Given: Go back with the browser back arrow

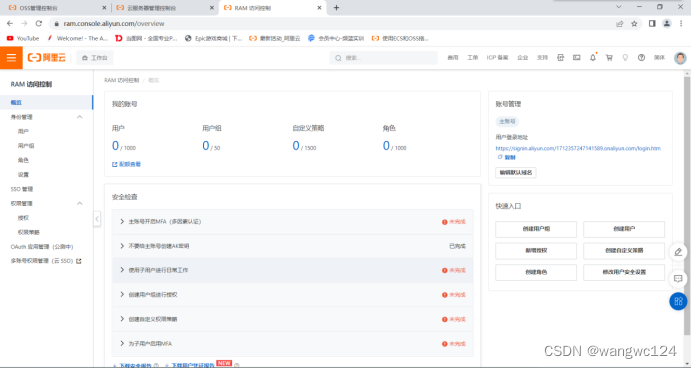Looking at the screenshot, I should (x=10, y=23).
